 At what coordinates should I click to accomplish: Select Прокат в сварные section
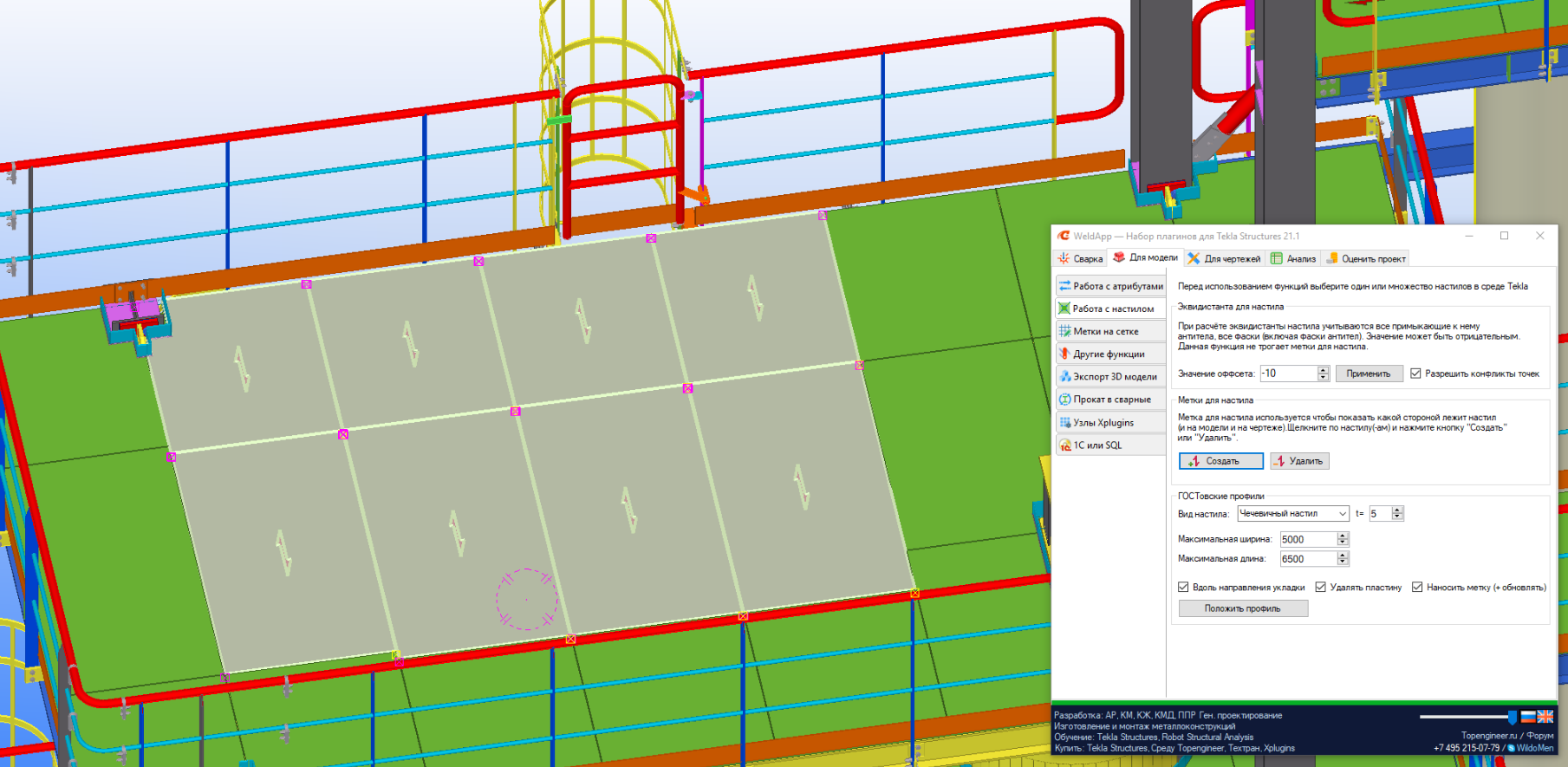pos(1111,400)
